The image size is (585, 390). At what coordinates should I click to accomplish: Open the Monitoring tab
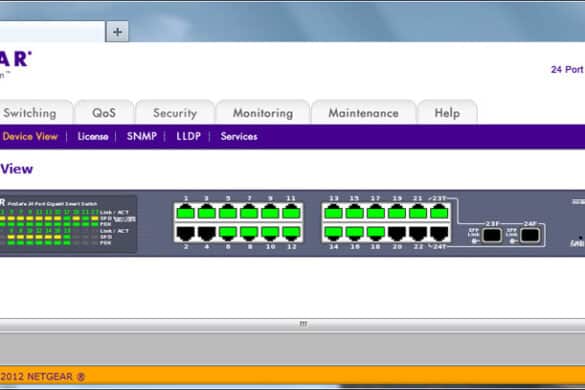point(263,113)
